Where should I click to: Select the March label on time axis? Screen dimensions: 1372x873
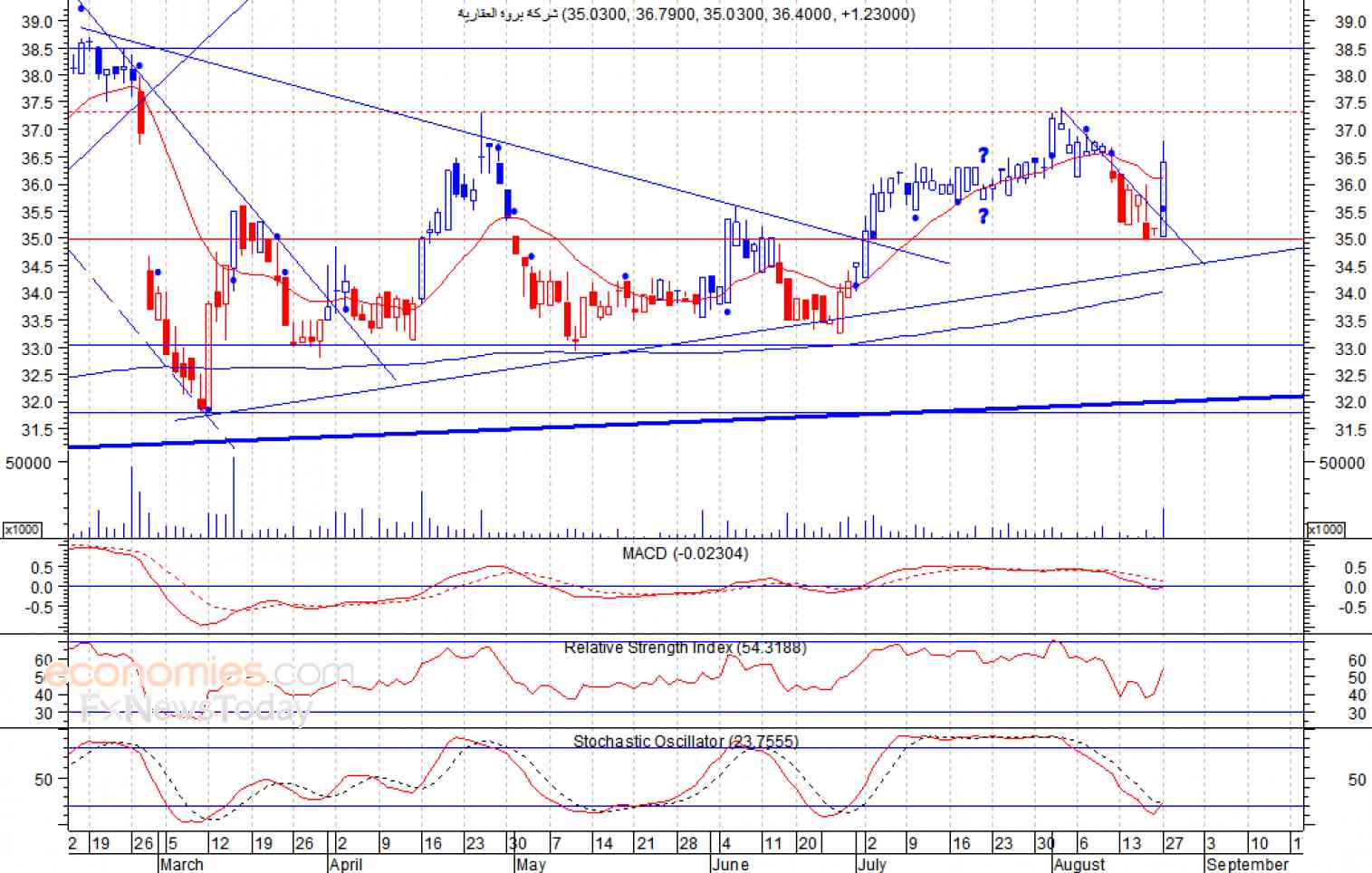(181, 864)
